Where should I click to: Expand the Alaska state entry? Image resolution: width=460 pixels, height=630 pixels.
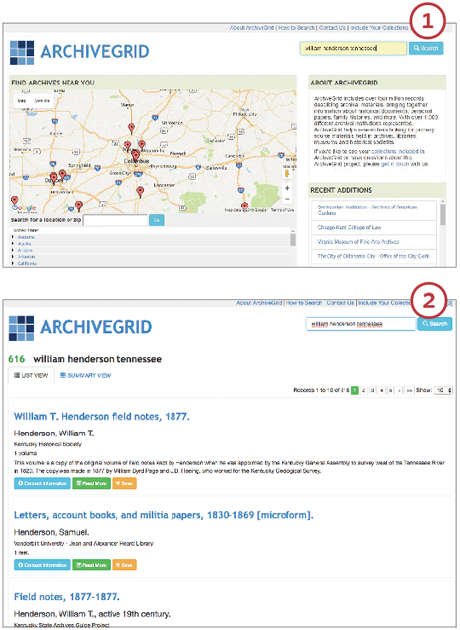point(13,243)
